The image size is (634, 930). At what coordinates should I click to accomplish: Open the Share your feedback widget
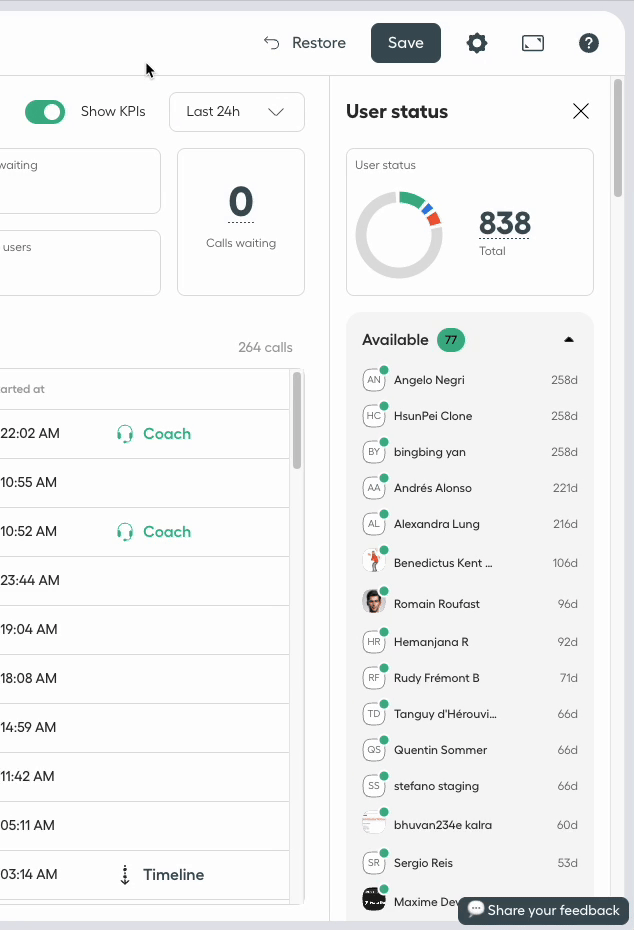click(x=544, y=910)
